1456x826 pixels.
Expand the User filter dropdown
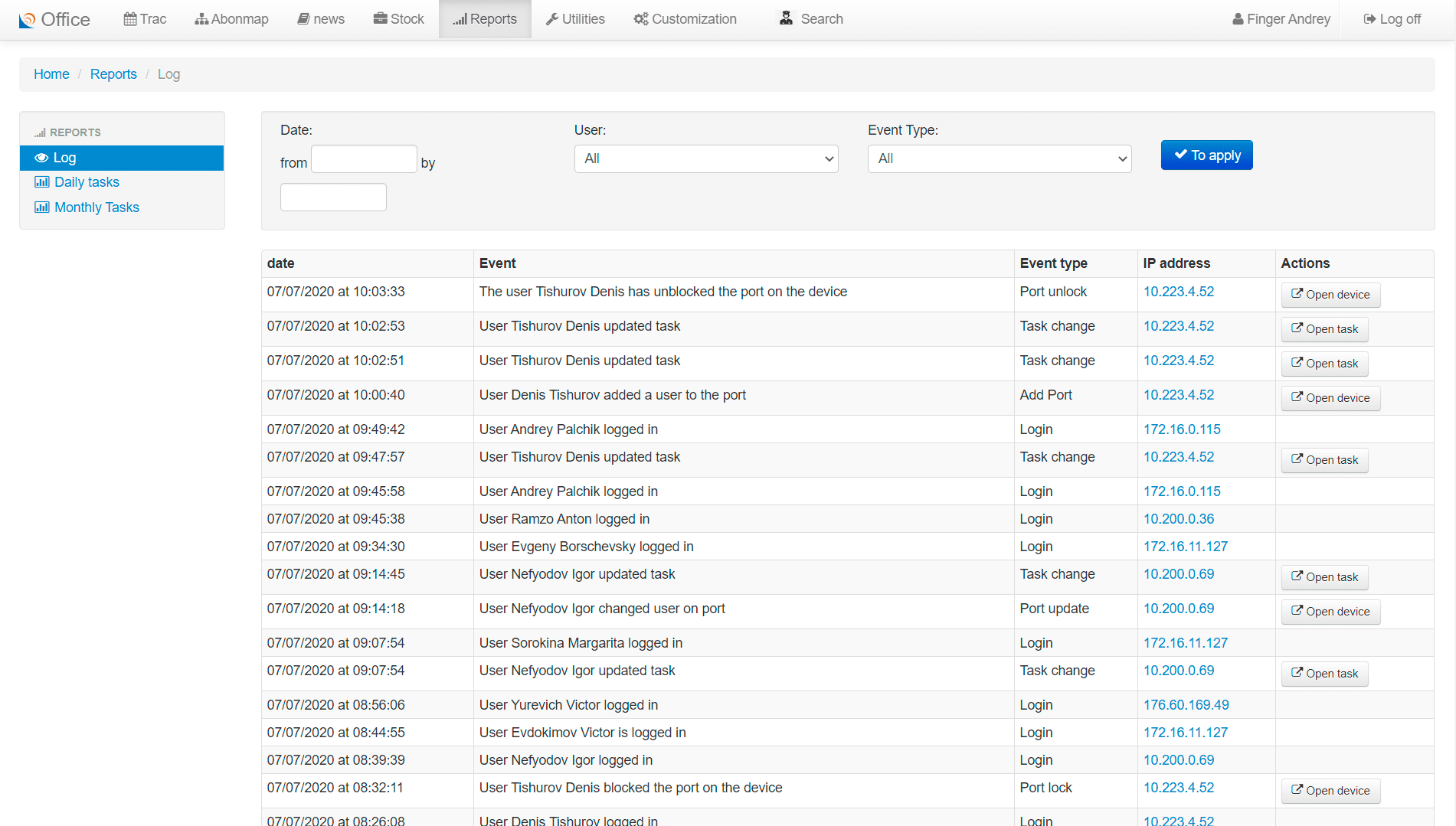[x=706, y=159]
